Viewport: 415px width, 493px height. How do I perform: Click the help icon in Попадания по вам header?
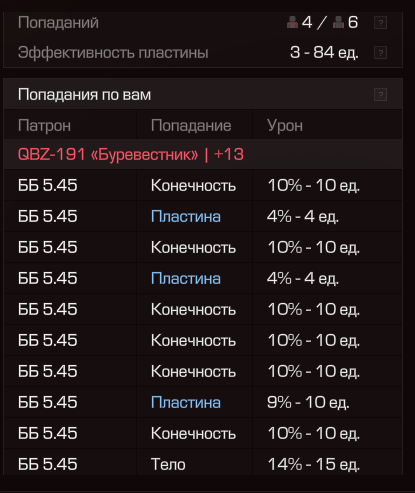(x=380, y=95)
